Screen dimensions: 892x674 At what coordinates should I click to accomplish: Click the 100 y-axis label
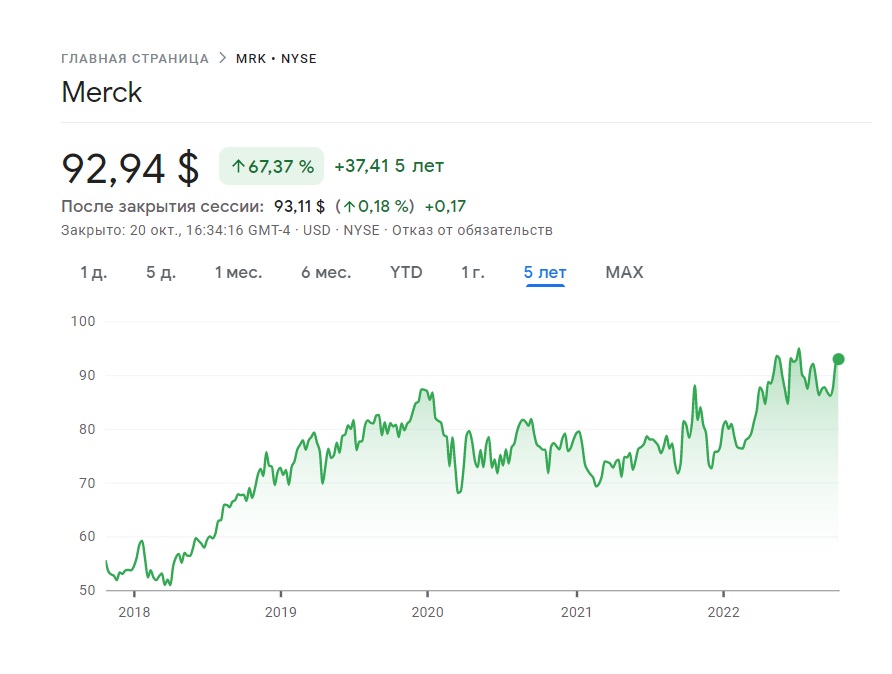pos(83,321)
